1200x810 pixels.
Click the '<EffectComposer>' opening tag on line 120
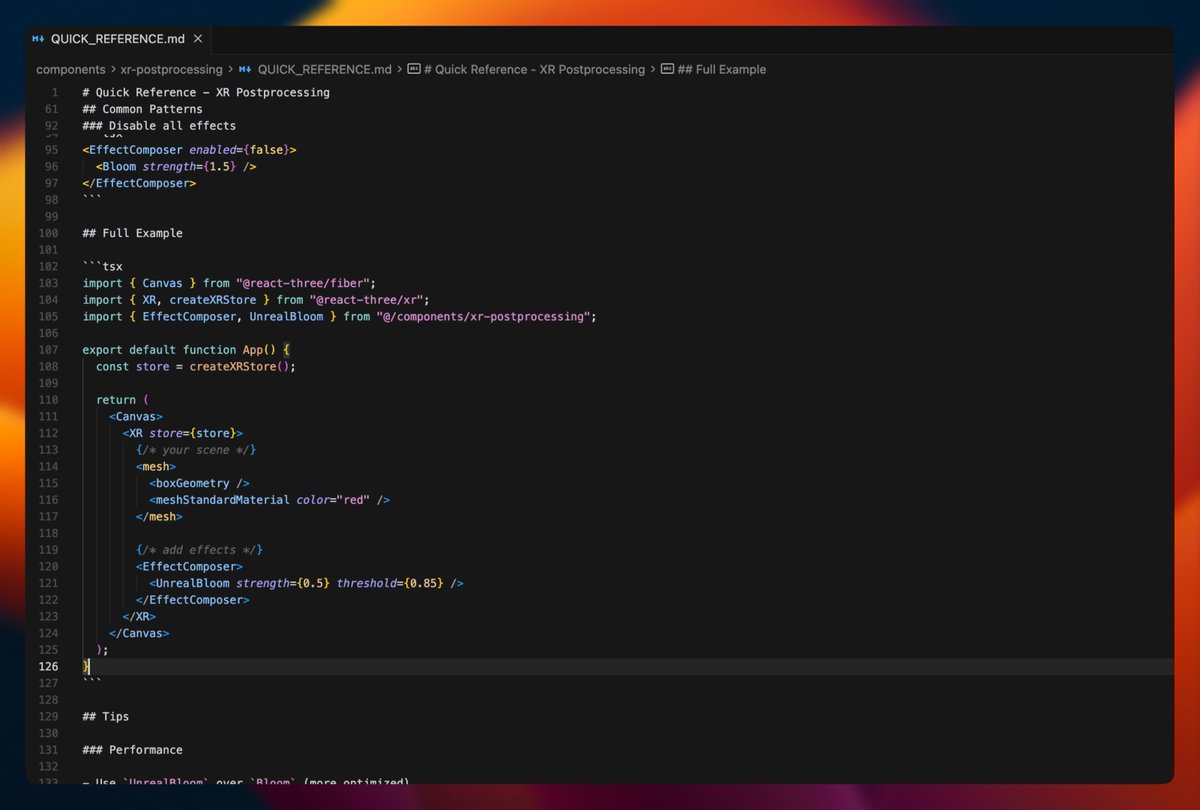click(x=190, y=566)
